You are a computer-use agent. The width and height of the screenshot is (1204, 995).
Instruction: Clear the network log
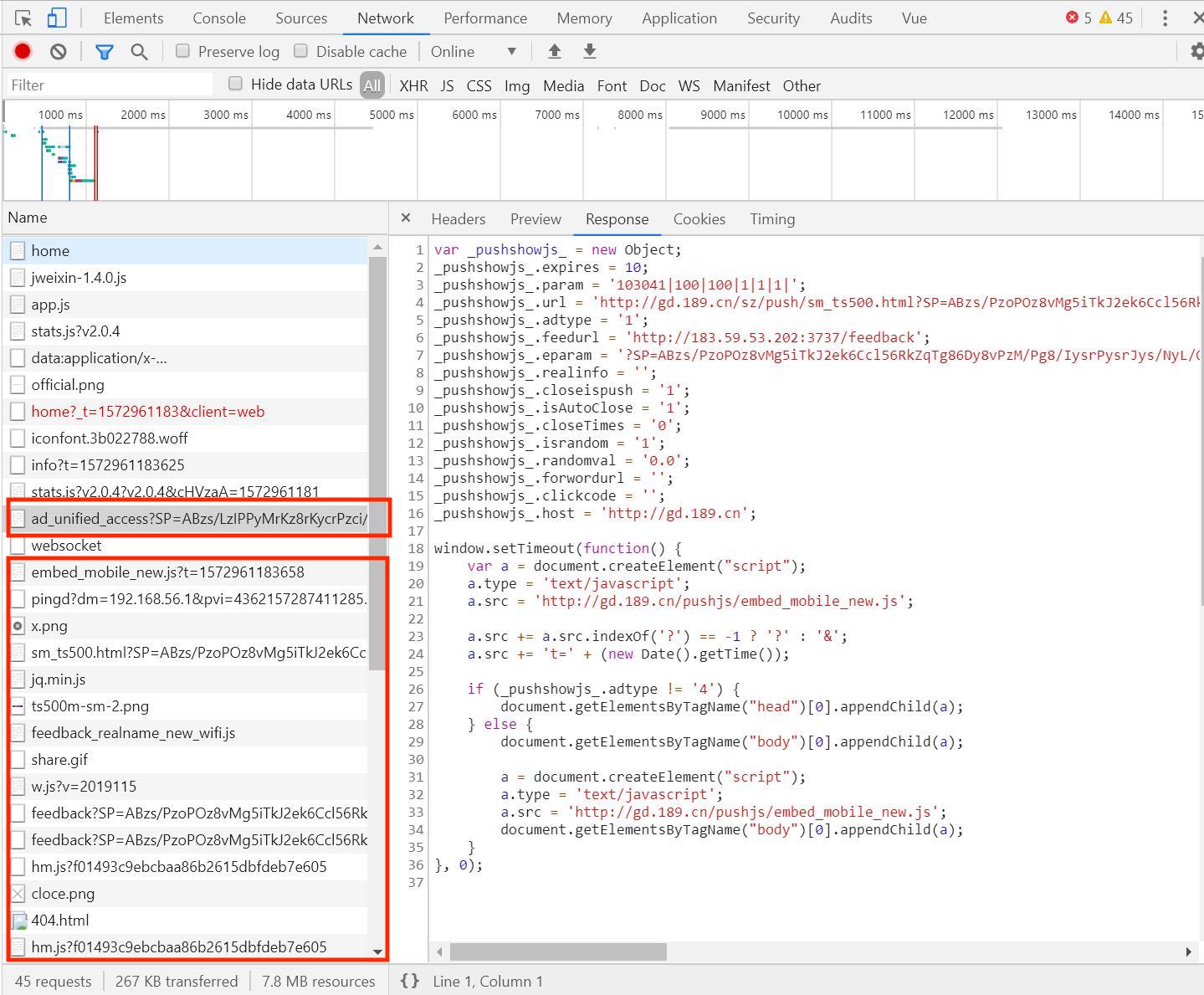pyautogui.click(x=58, y=52)
